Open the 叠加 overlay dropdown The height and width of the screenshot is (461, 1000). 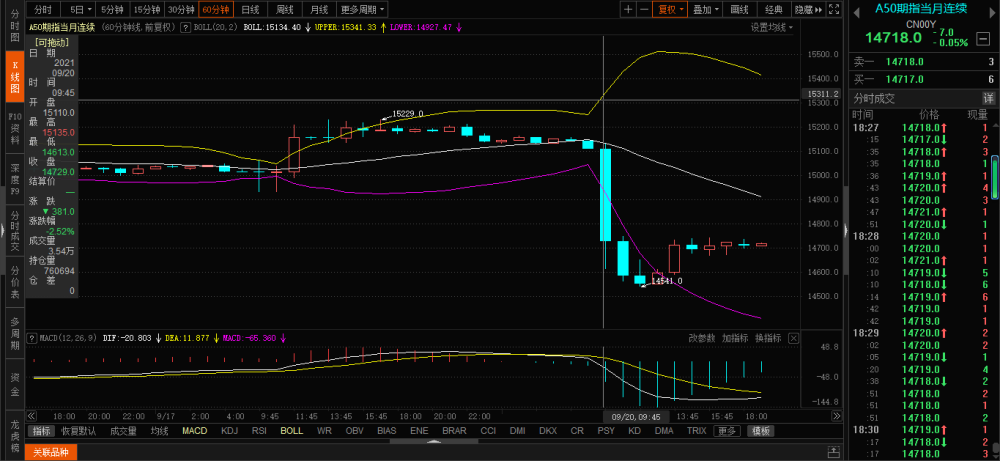(705, 10)
